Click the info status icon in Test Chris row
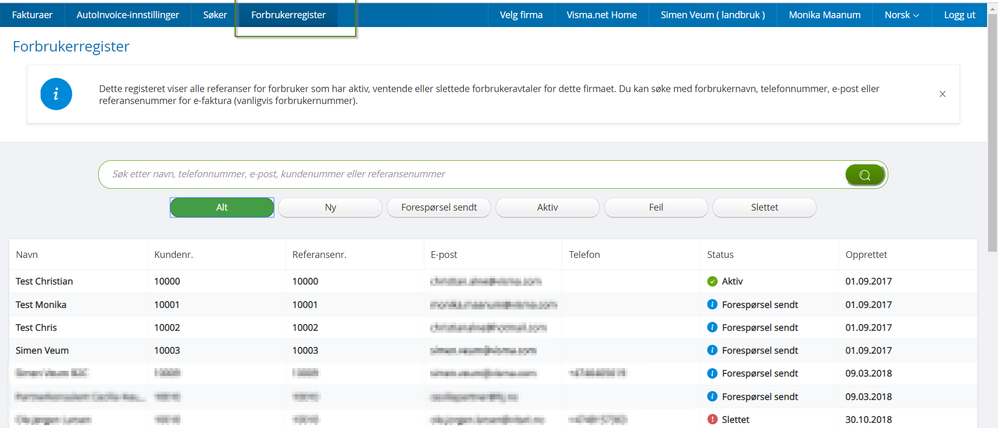Image resolution: width=998 pixels, height=428 pixels. coord(712,327)
